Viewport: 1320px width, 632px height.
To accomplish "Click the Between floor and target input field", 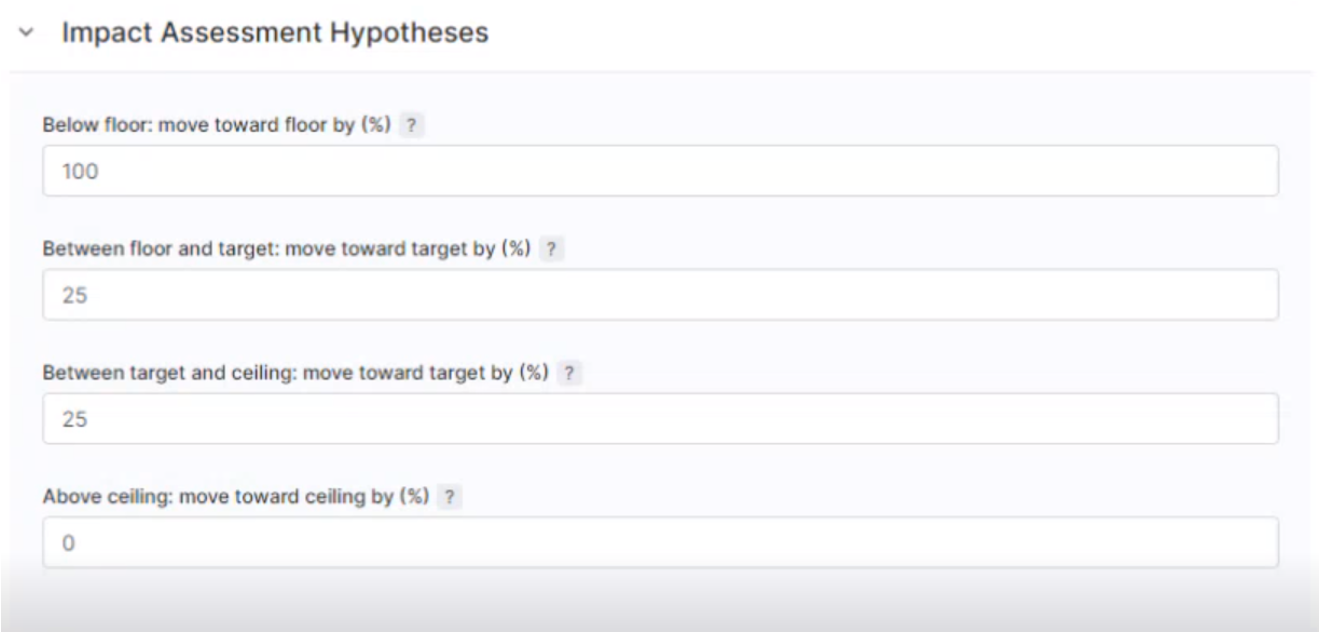I will pos(660,295).
